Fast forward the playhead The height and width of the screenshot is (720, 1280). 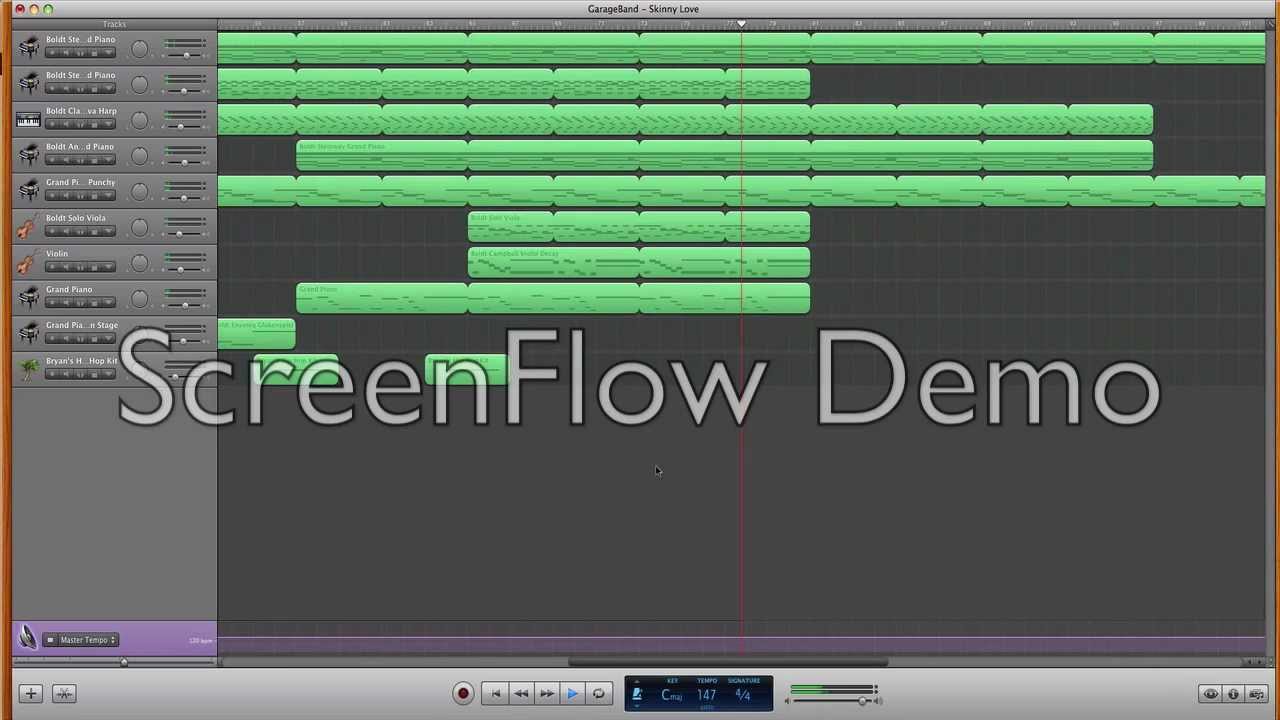click(x=547, y=693)
